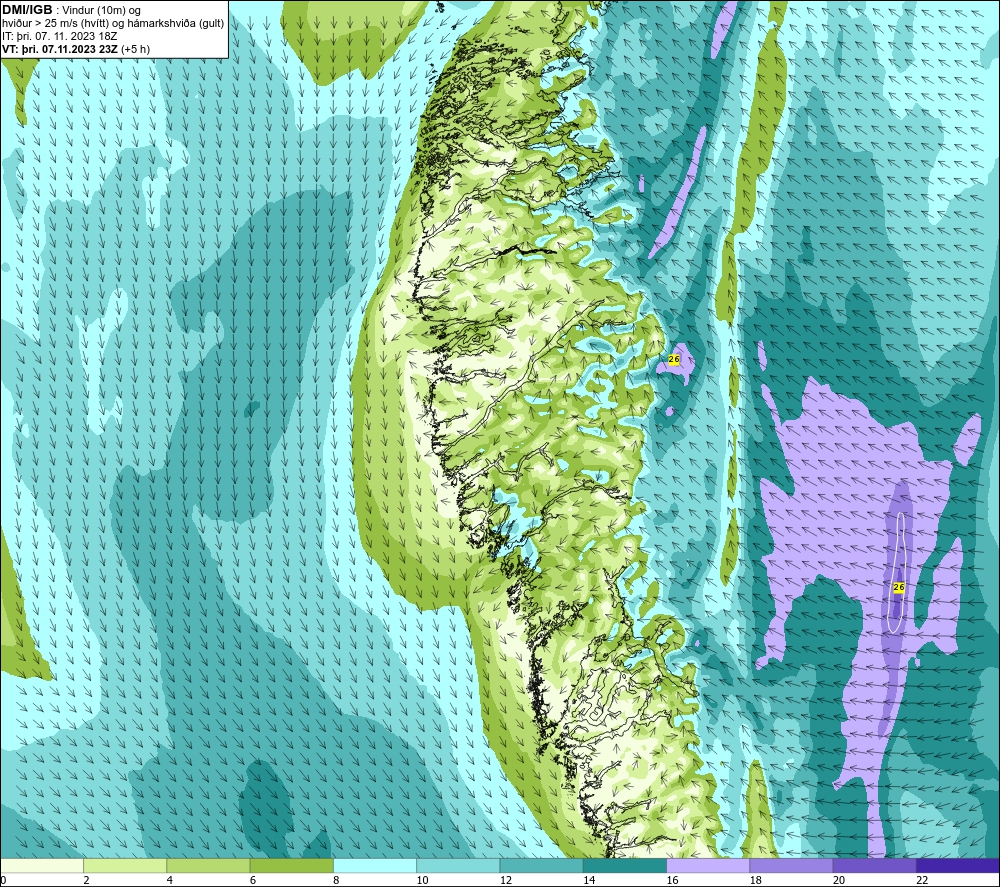Click the 'IT: þri. 07. 11. 2023 18Z' line

(x=59, y=36)
